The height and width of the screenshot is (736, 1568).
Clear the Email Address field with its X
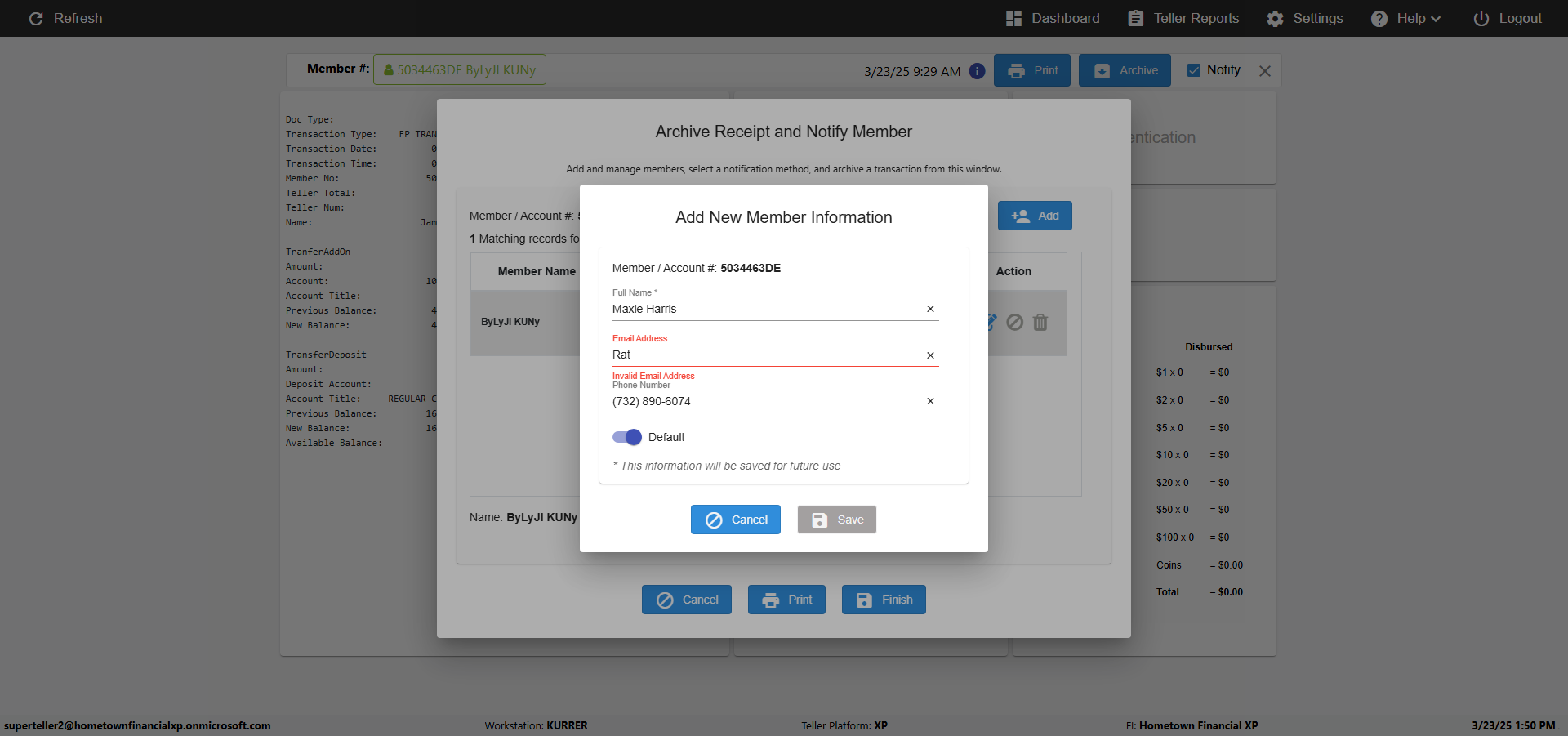click(x=930, y=355)
